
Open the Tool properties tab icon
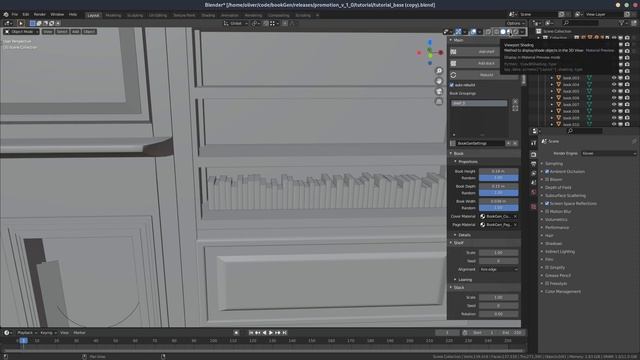[533, 143]
